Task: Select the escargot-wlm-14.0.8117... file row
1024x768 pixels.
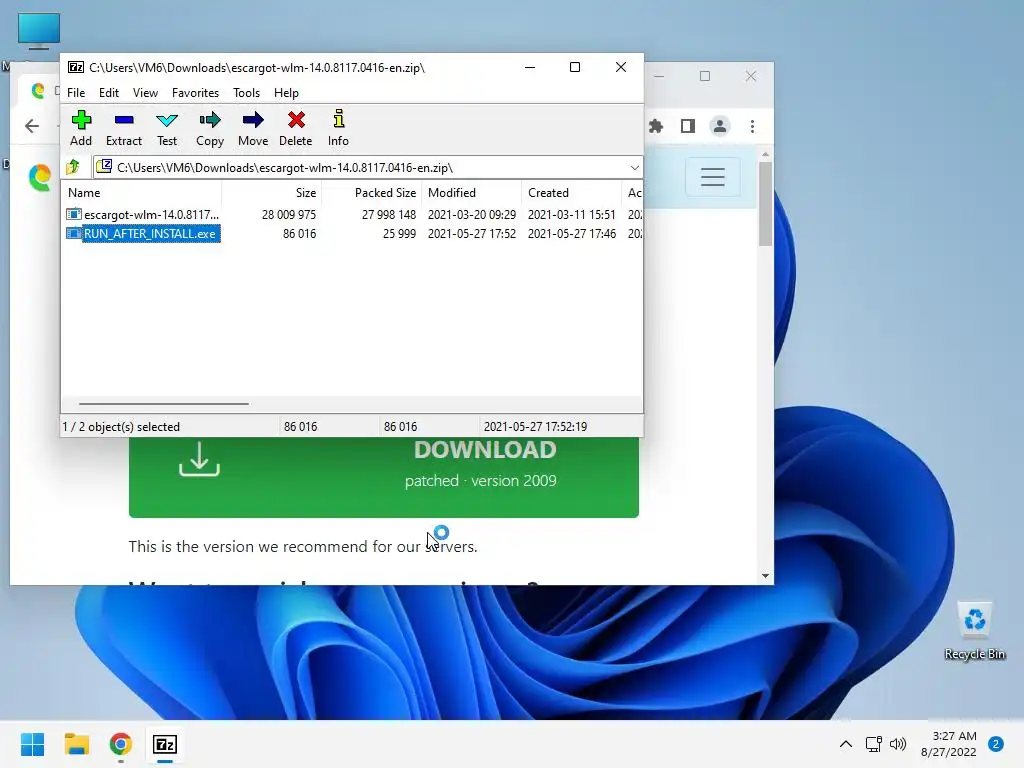Action: tap(353, 214)
